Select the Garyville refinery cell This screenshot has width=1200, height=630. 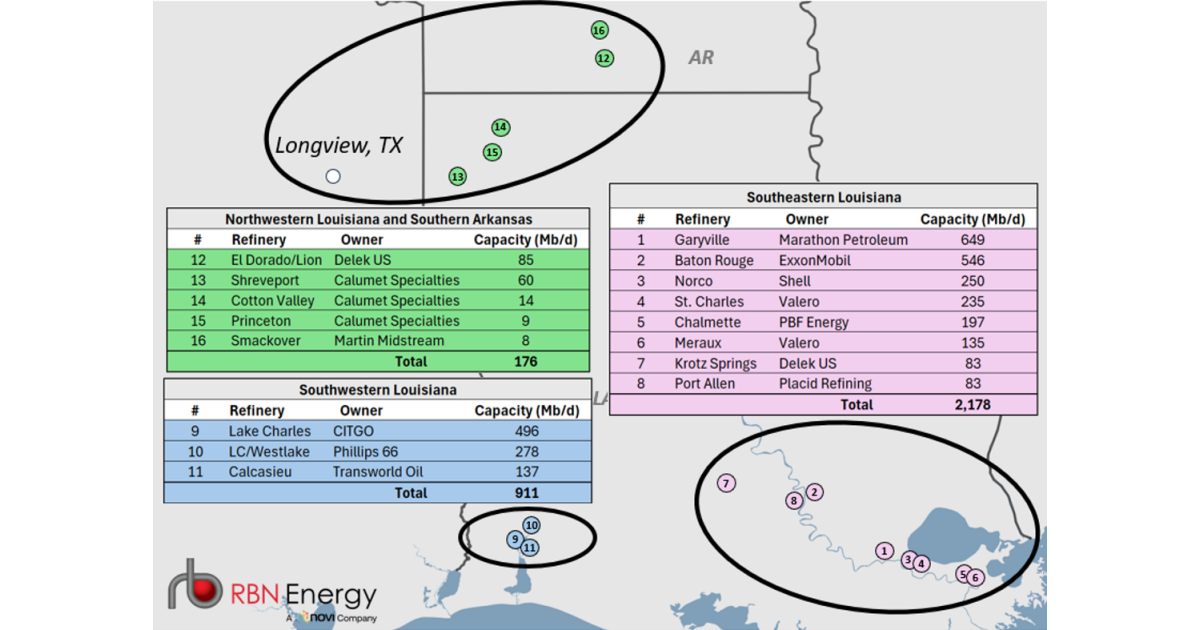coord(702,240)
